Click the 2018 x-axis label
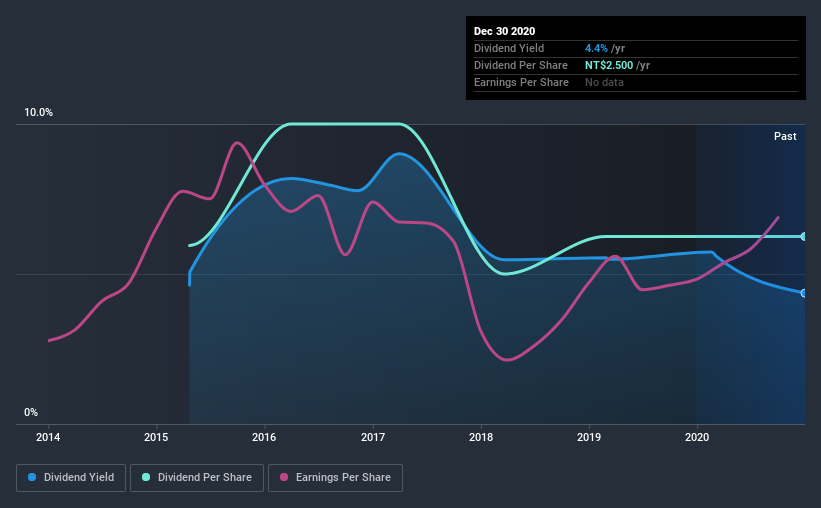The height and width of the screenshot is (508, 821). coord(481,437)
